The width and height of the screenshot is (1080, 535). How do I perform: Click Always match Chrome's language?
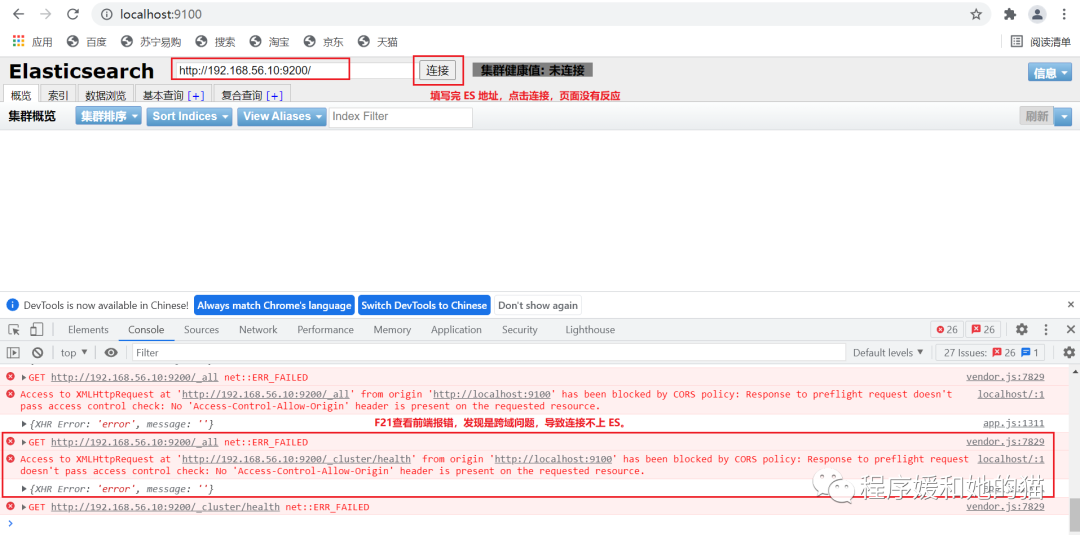(x=274, y=305)
